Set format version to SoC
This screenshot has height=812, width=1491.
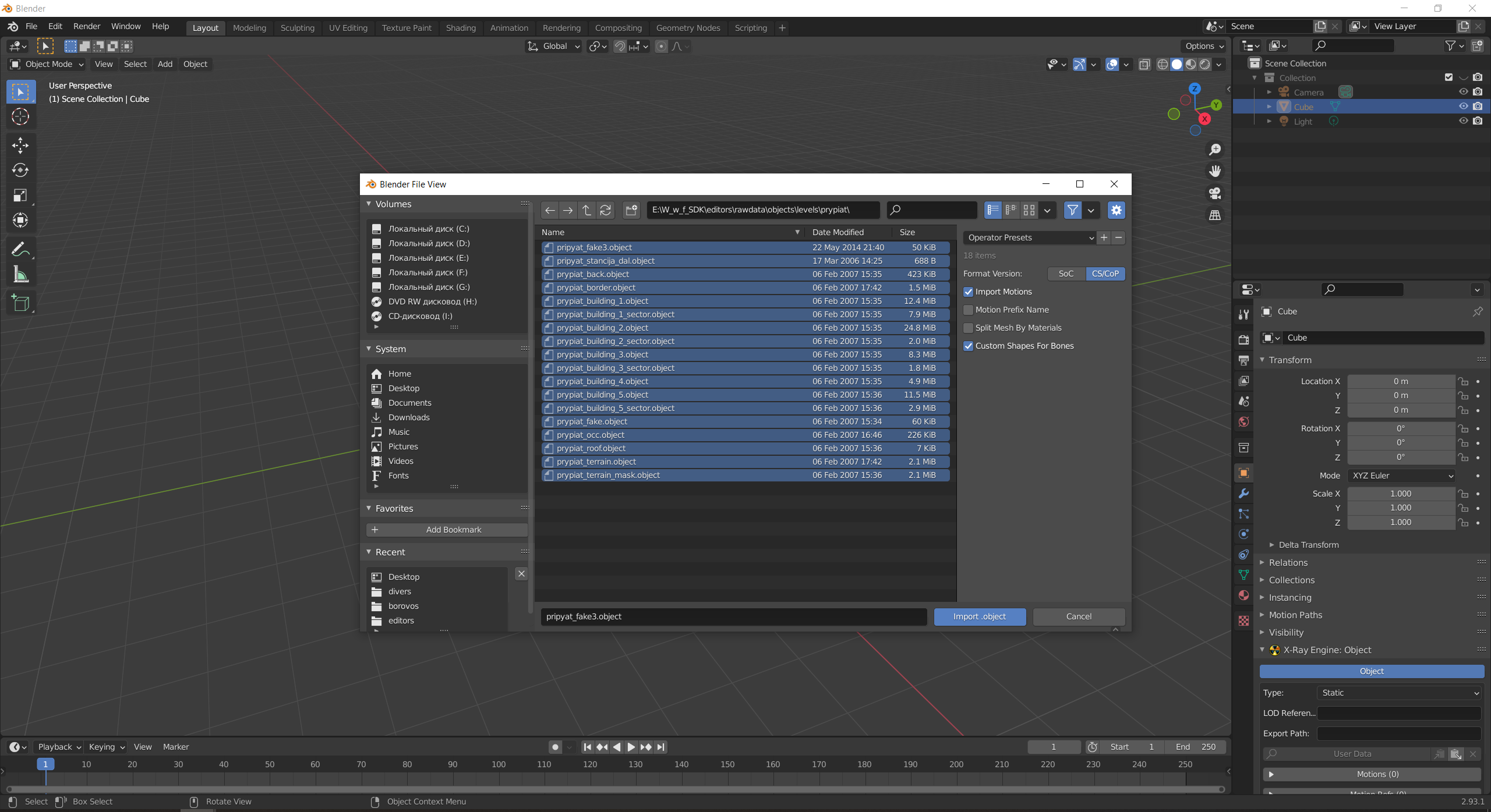pyautogui.click(x=1066, y=274)
